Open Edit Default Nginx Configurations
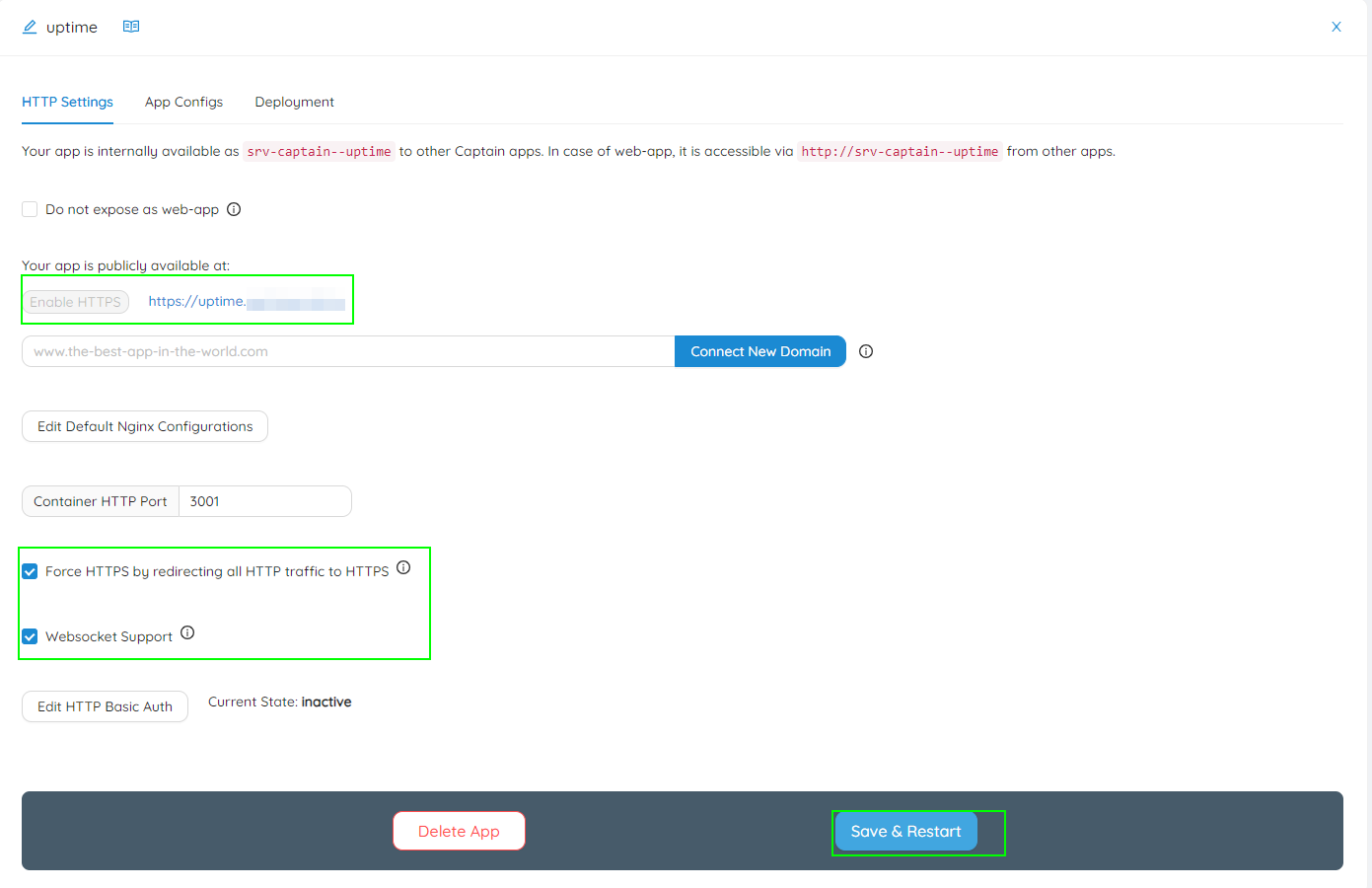The height and width of the screenshot is (888, 1372). (144, 426)
